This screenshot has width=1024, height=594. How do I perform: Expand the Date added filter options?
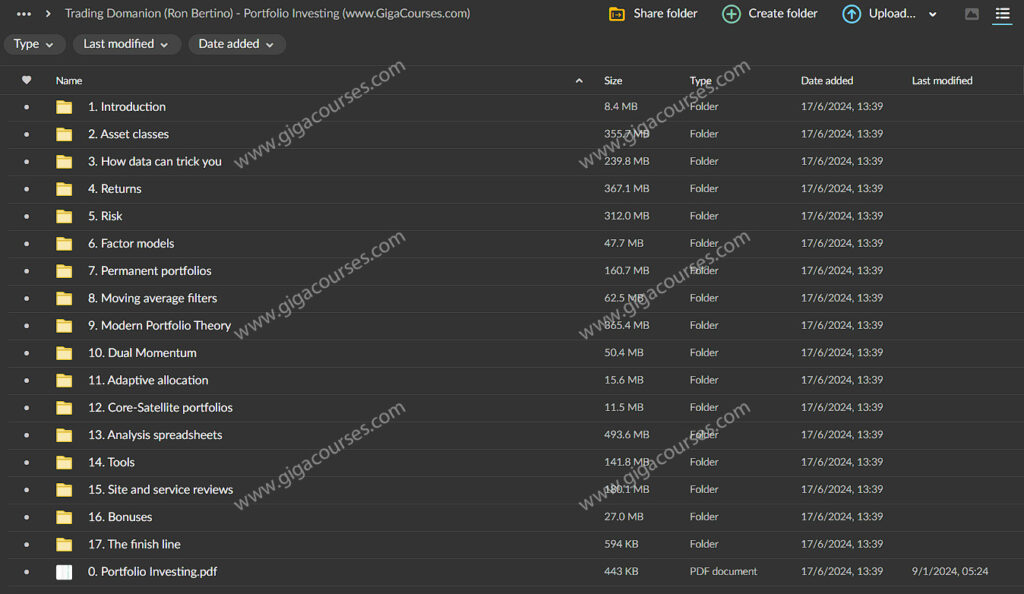pyautogui.click(x=236, y=44)
